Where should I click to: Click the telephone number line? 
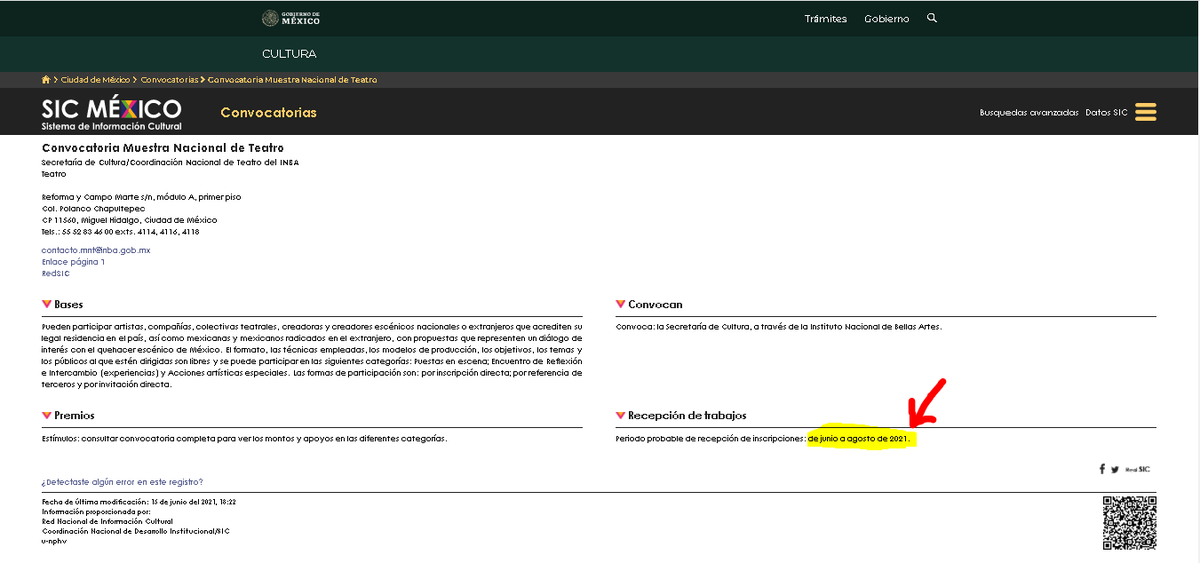pyautogui.click(x=120, y=231)
